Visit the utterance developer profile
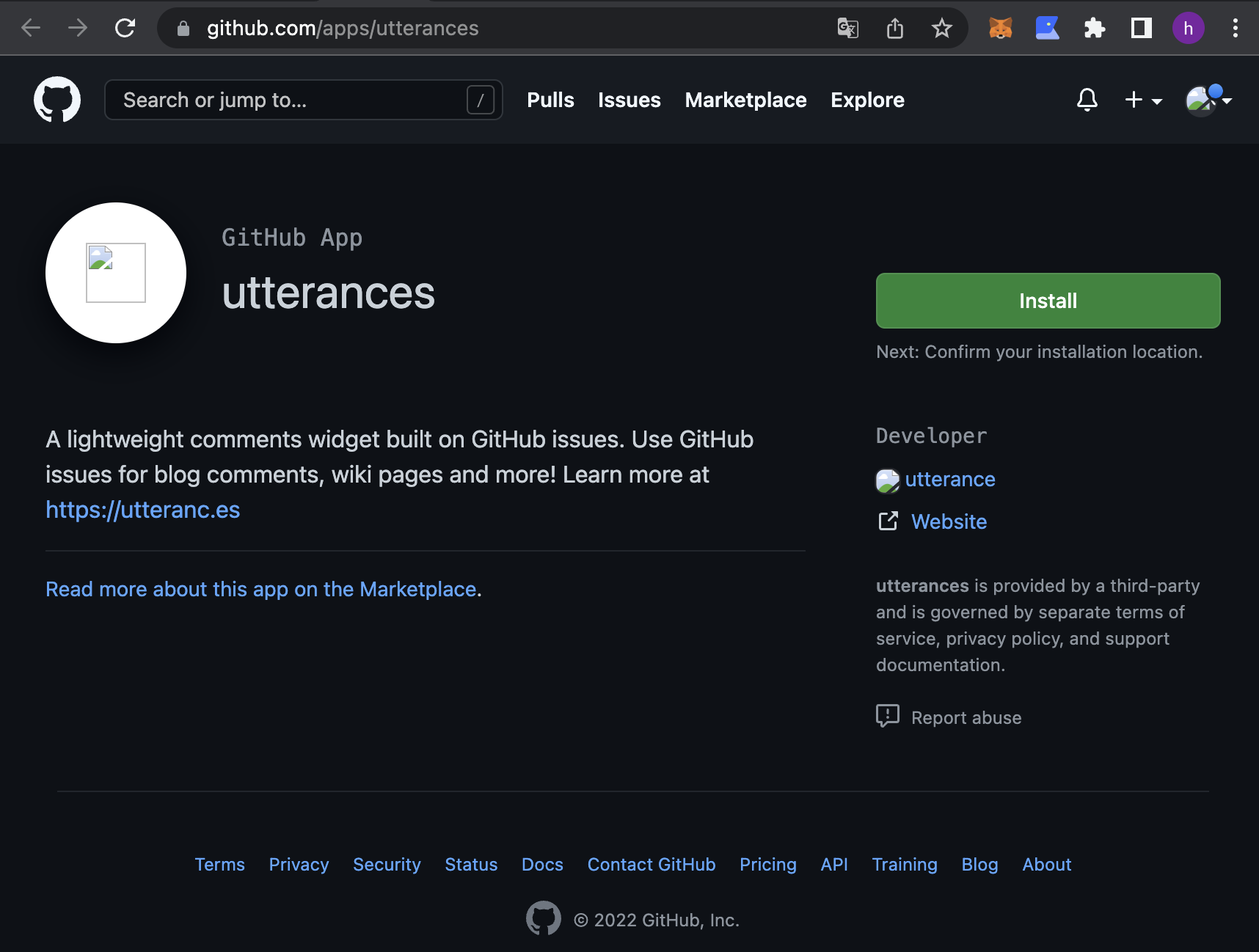 949,479
